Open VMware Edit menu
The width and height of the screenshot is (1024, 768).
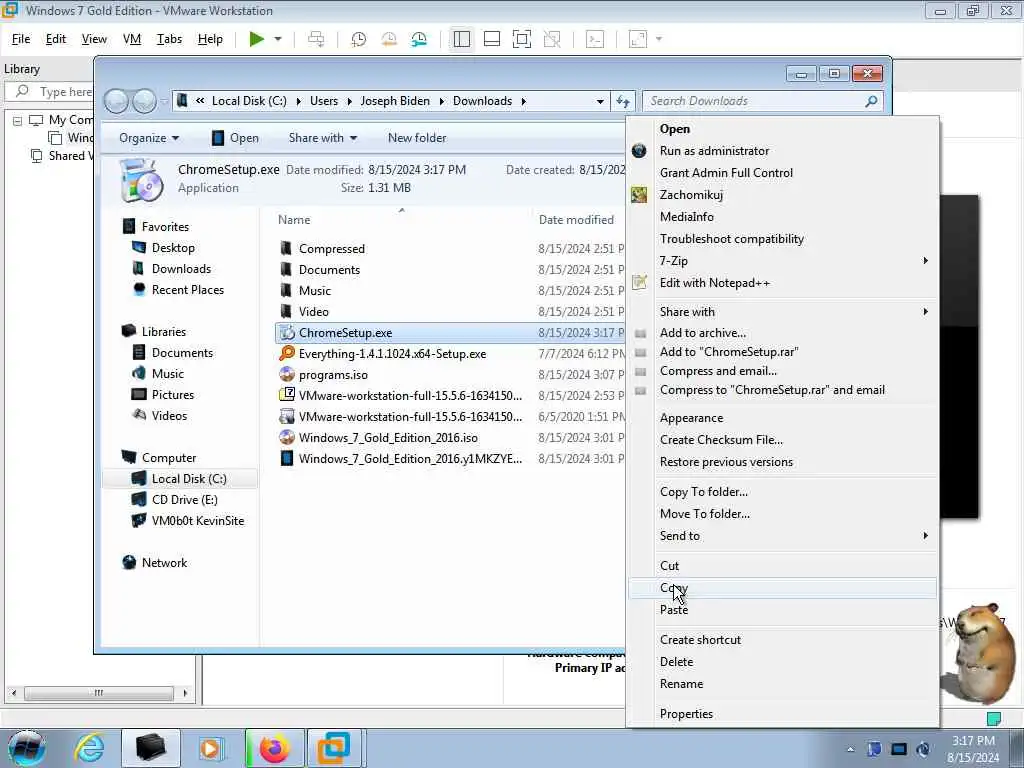click(56, 39)
